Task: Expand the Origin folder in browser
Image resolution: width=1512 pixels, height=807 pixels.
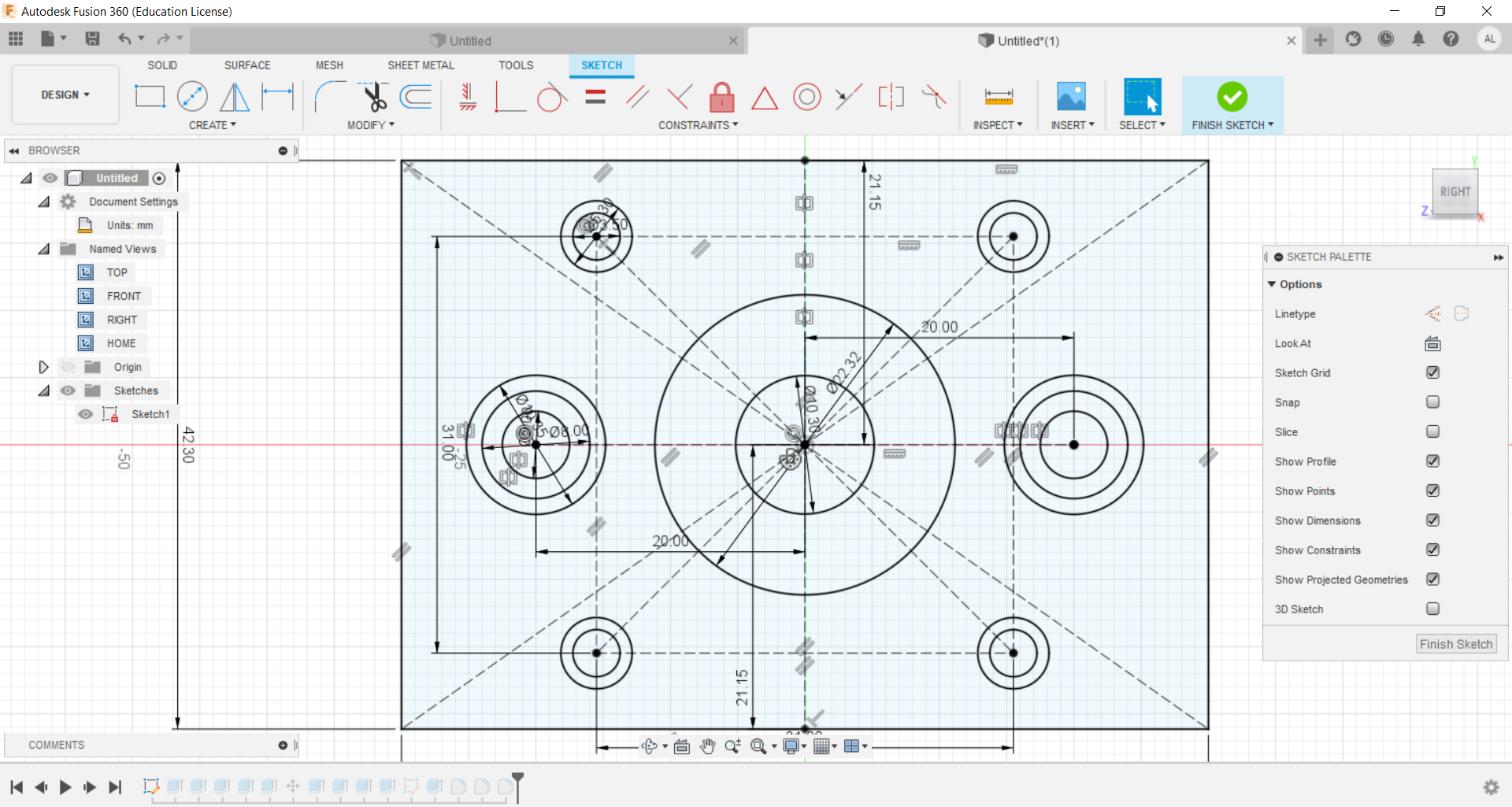Action: click(x=43, y=367)
